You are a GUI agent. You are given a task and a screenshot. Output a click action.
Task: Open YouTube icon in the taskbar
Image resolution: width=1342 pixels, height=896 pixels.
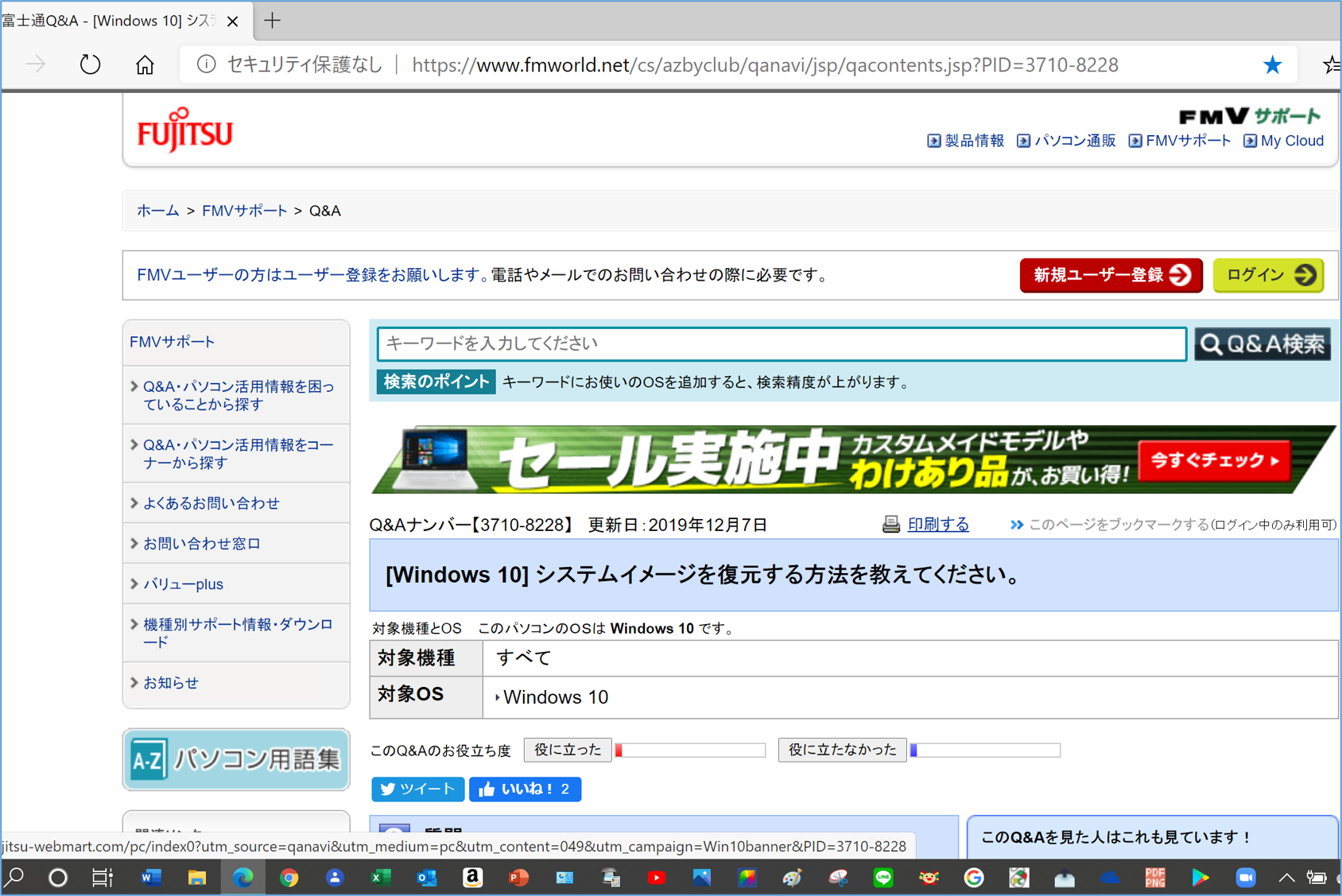656,878
